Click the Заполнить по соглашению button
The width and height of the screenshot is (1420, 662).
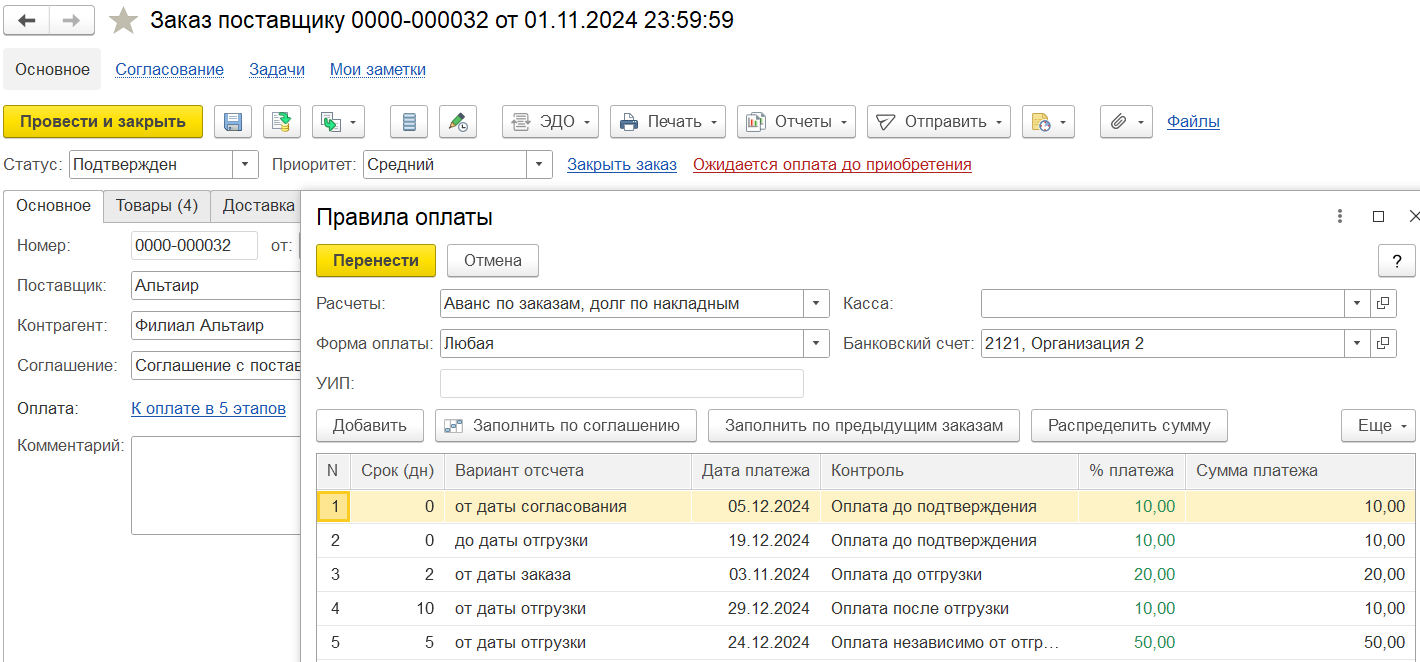[565, 426]
